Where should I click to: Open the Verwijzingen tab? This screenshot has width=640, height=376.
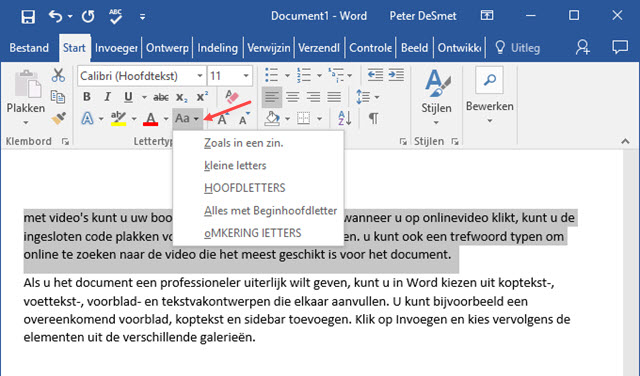tap(269, 48)
